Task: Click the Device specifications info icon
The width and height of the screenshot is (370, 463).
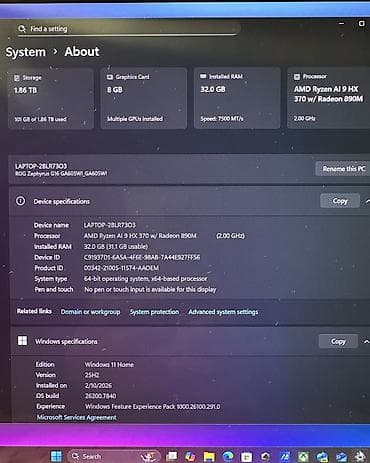Action: (20, 201)
